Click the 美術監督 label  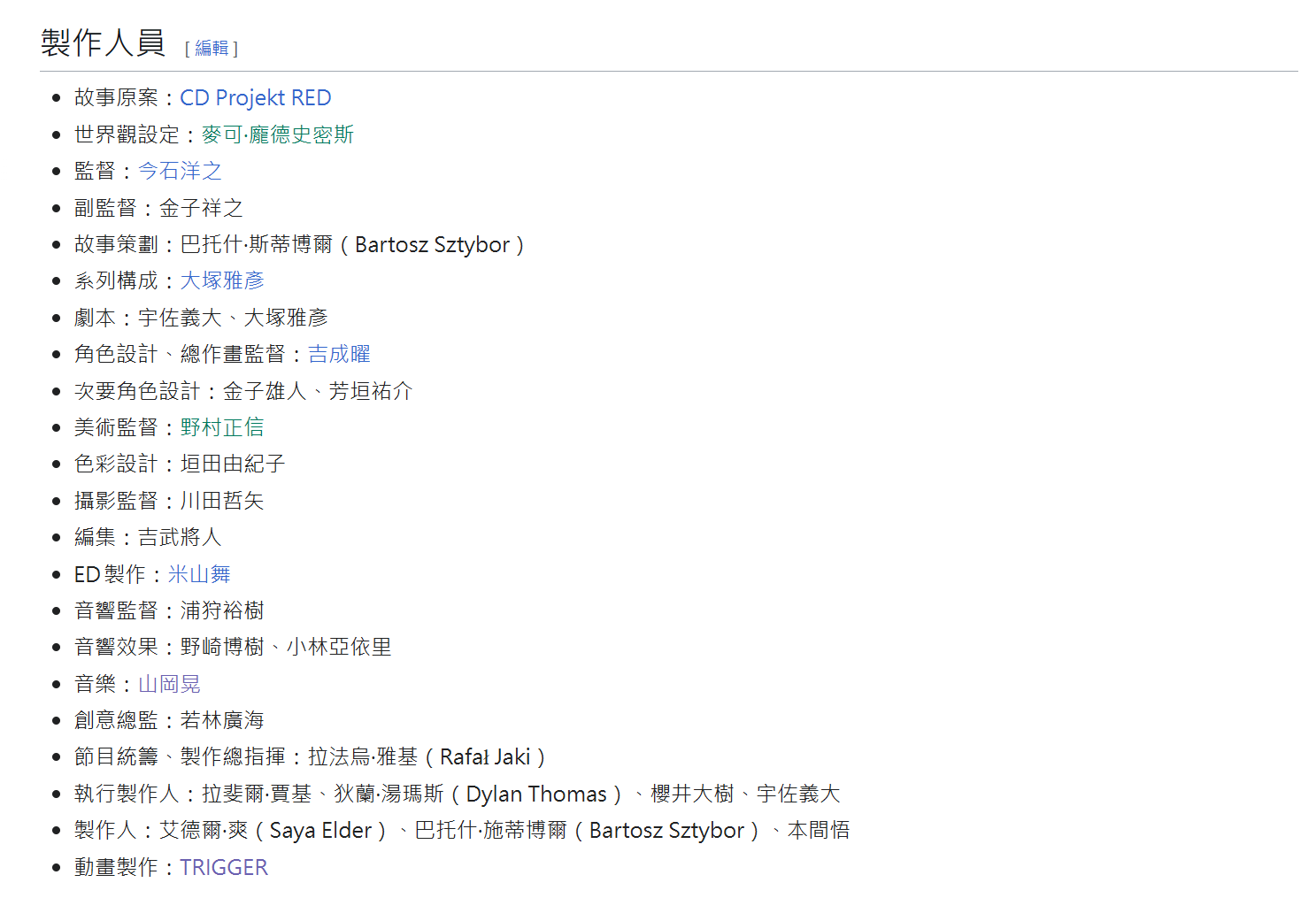116,427
